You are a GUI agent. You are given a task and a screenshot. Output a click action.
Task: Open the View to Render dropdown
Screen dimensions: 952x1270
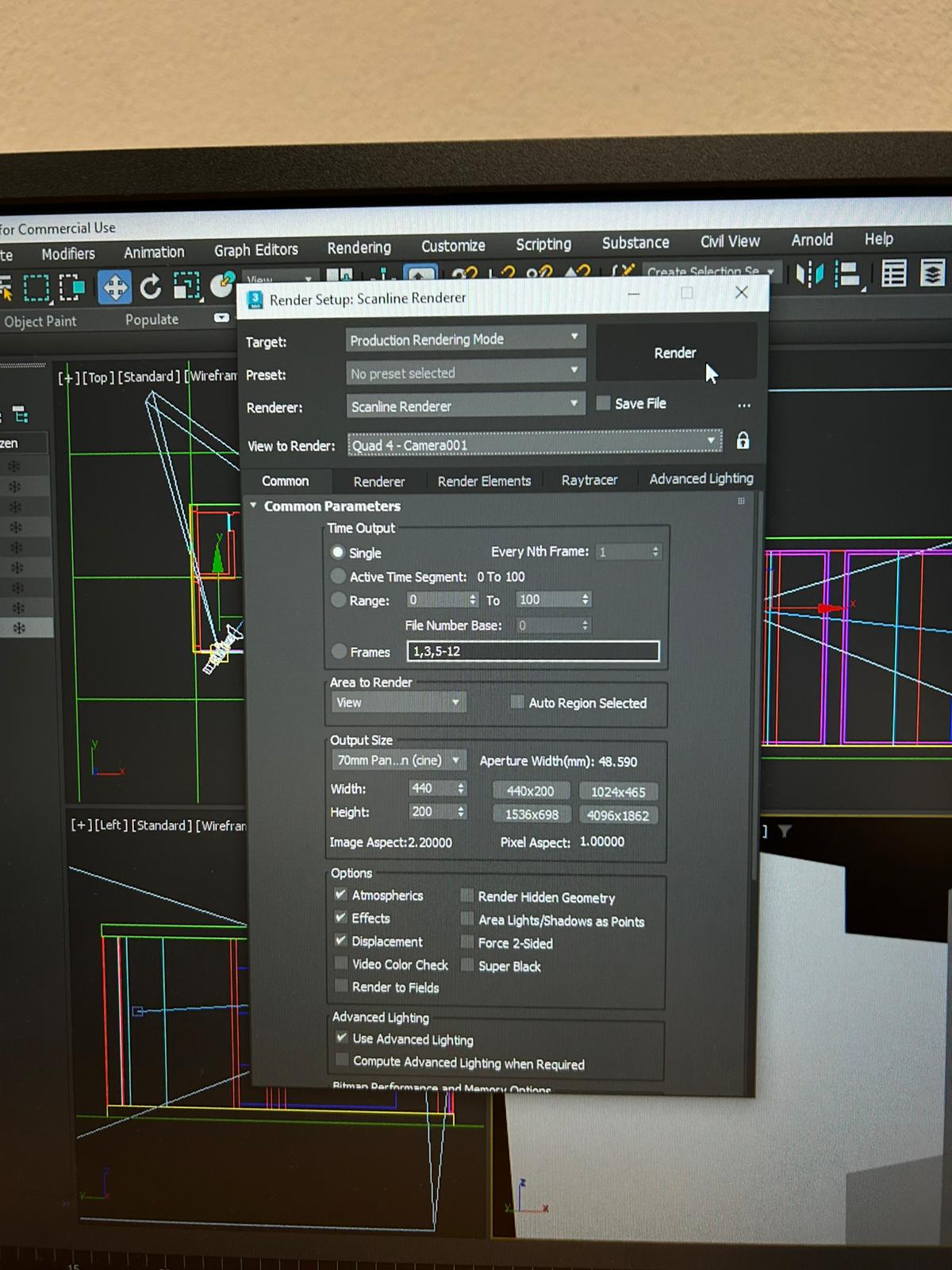coord(535,444)
